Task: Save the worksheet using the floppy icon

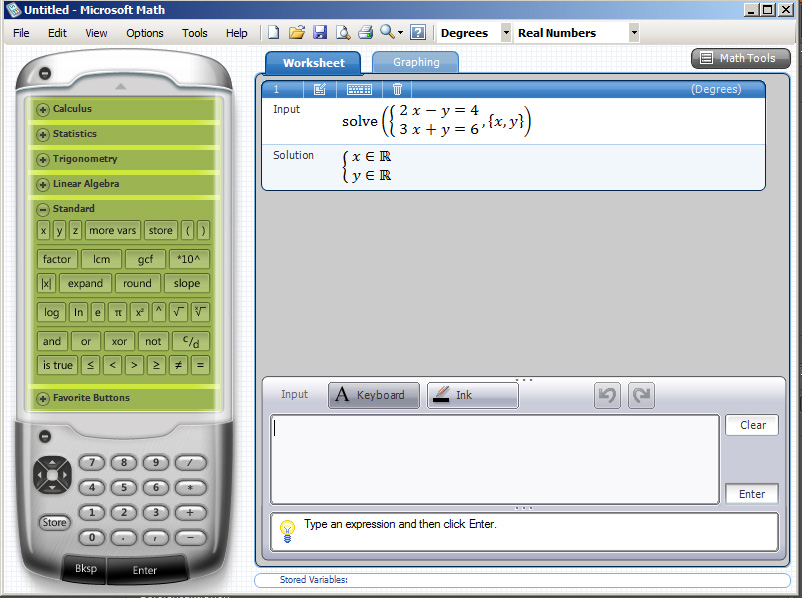Action: tap(320, 33)
